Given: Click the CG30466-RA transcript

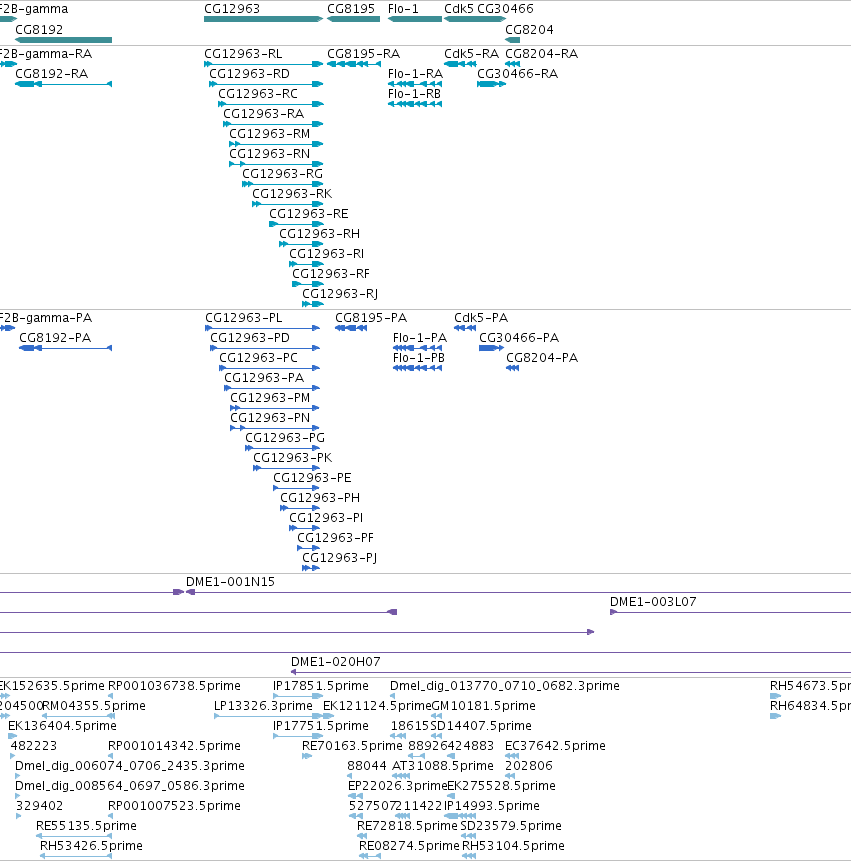Looking at the screenshot, I should coord(491,84).
